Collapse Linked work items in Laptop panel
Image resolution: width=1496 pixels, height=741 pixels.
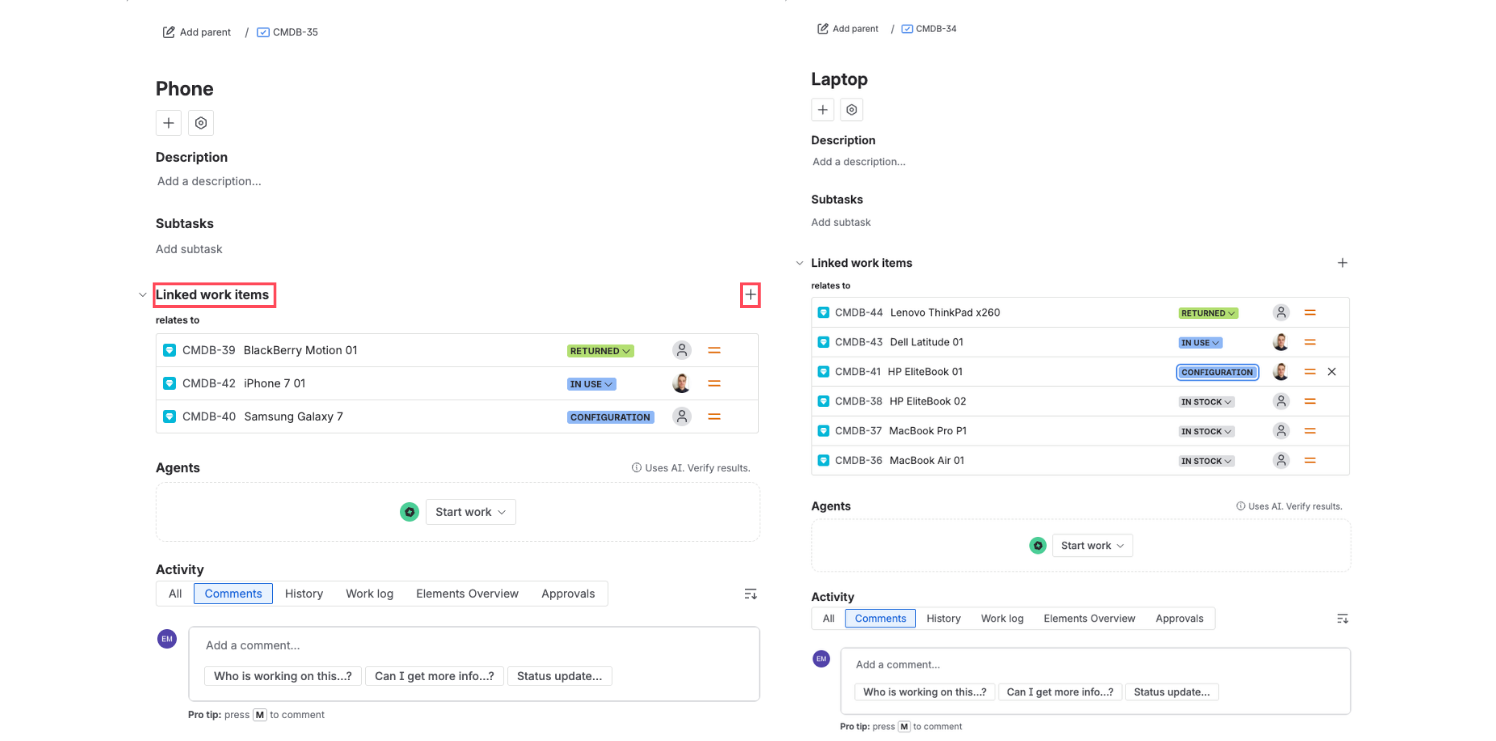click(799, 263)
